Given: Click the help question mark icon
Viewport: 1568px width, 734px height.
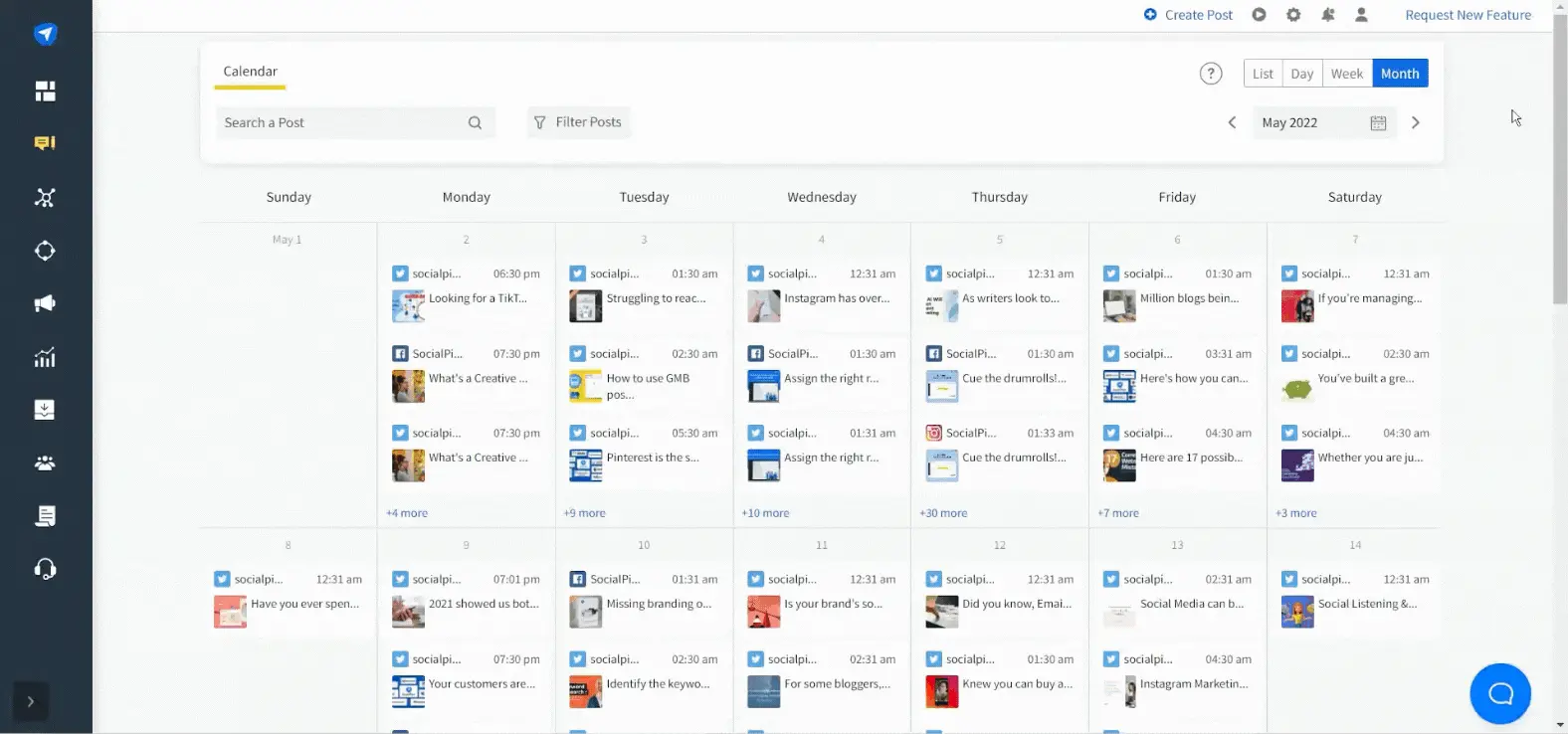Looking at the screenshot, I should 1211,74.
